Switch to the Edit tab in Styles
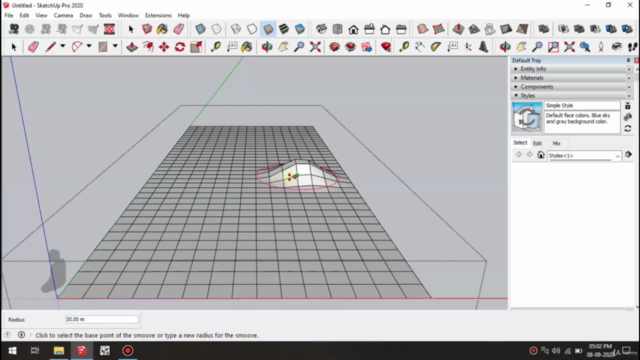 537,143
